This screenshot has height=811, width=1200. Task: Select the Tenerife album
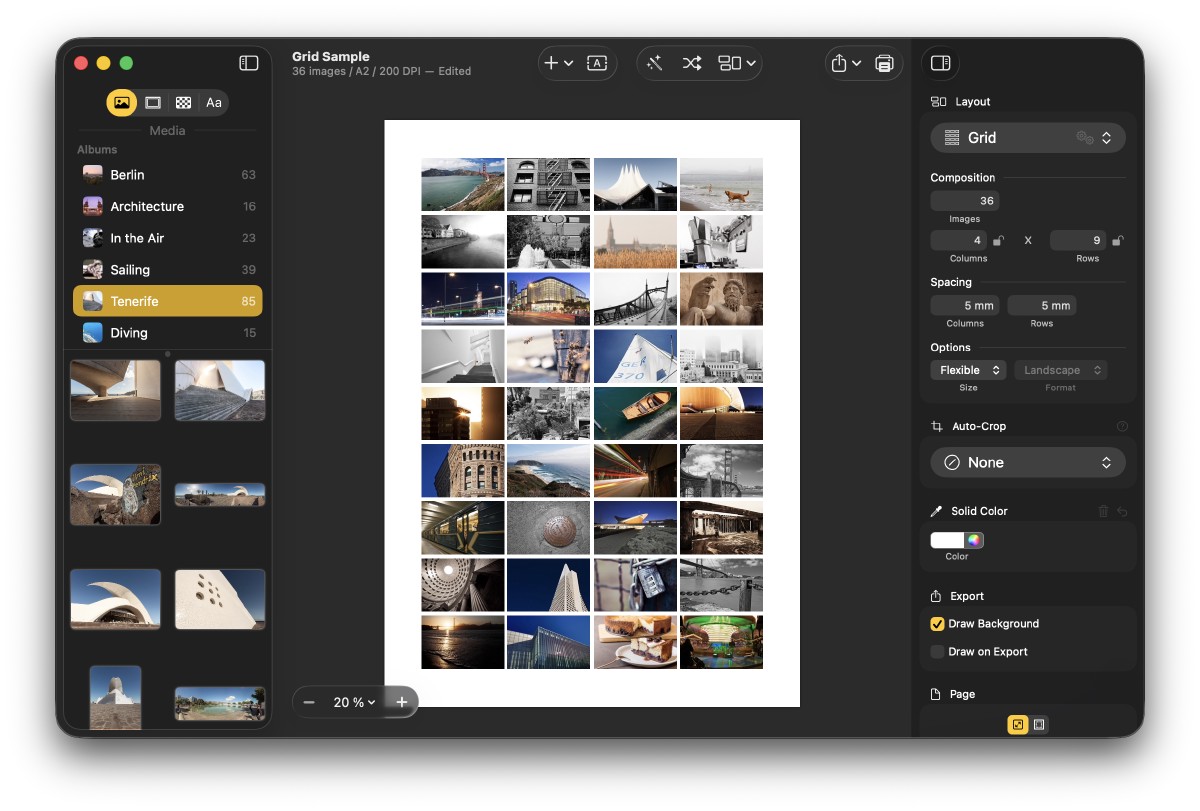(x=166, y=300)
